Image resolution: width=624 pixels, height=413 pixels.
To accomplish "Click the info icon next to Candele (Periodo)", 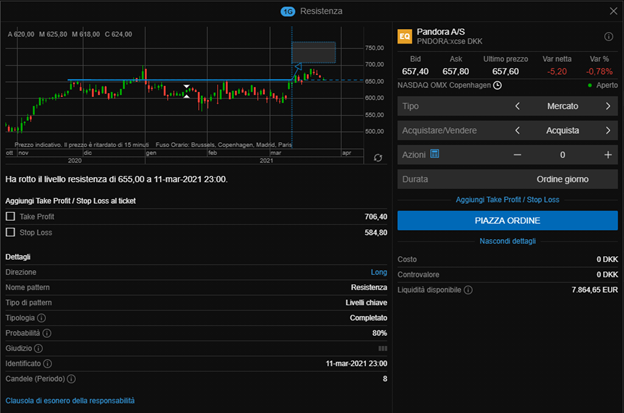I will pos(71,379).
